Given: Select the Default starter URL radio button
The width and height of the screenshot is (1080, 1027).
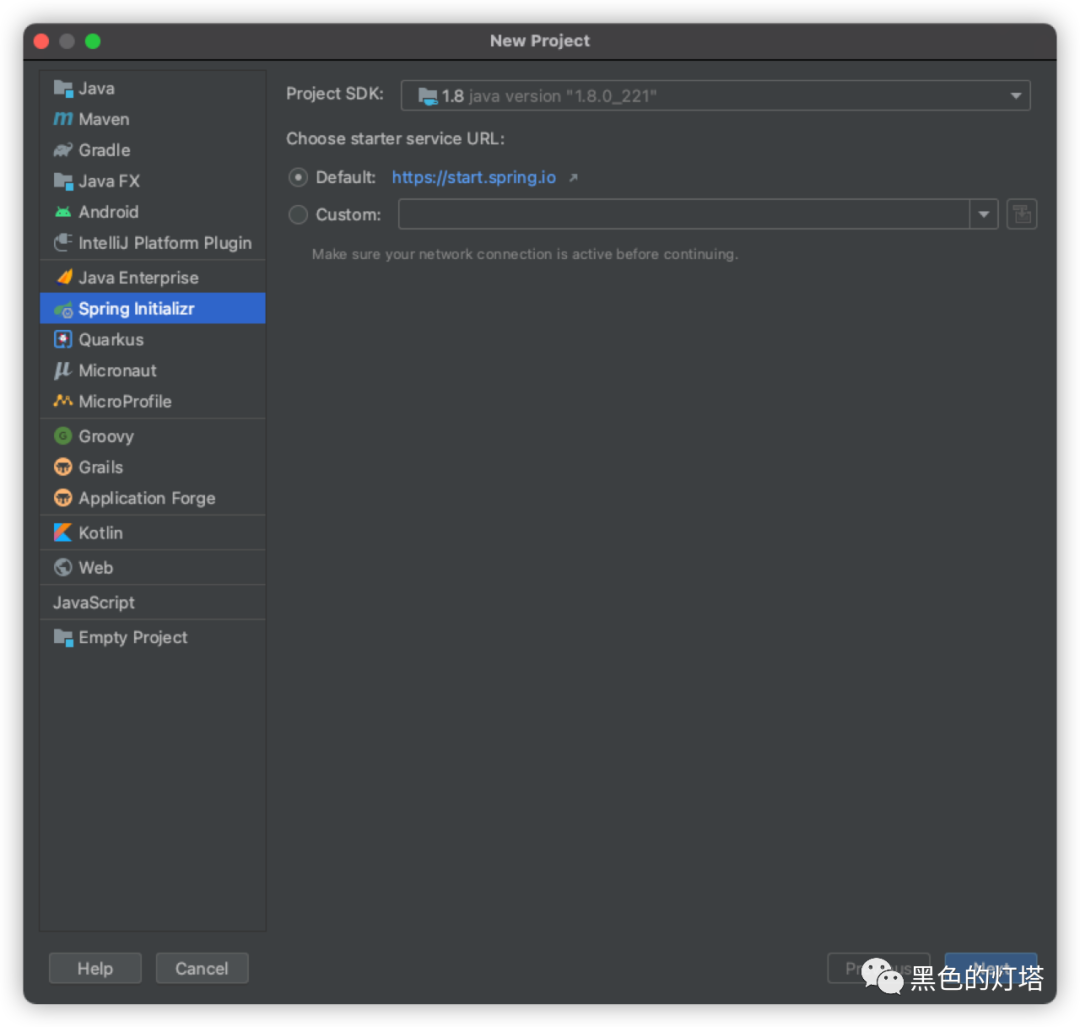Looking at the screenshot, I should pos(298,178).
